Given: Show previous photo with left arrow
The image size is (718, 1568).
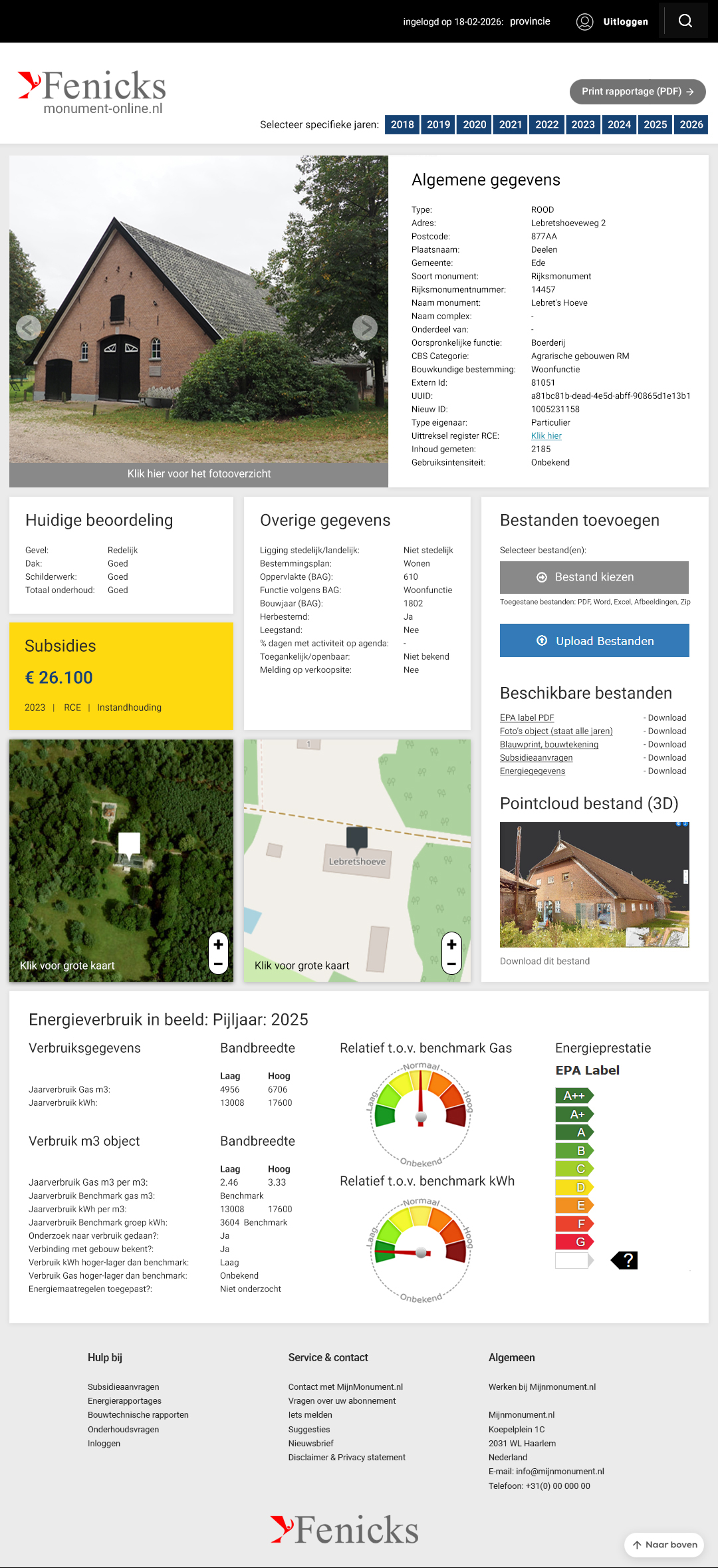Looking at the screenshot, I should click(29, 327).
